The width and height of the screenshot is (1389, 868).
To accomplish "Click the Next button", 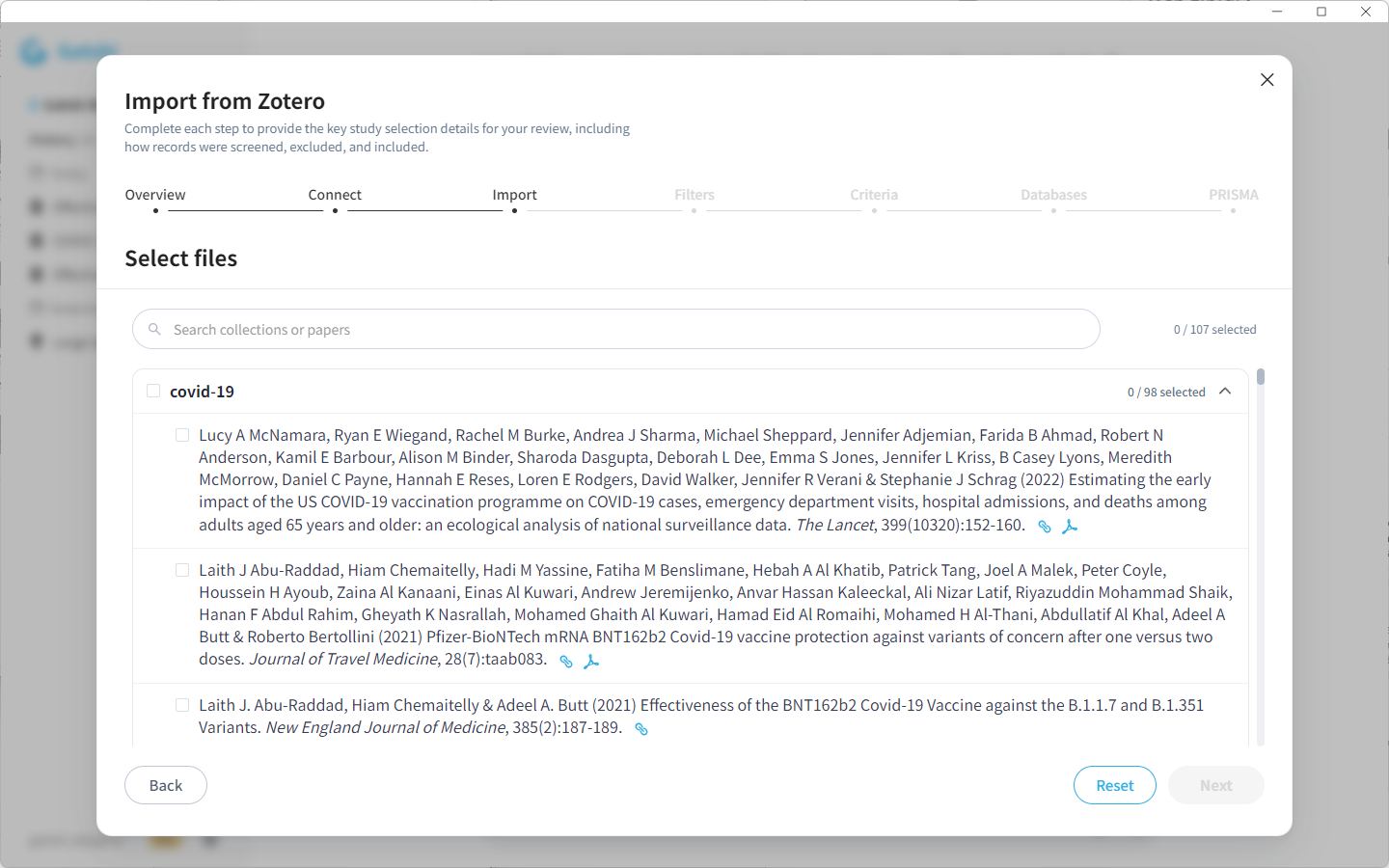I will pyautogui.click(x=1216, y=785).
